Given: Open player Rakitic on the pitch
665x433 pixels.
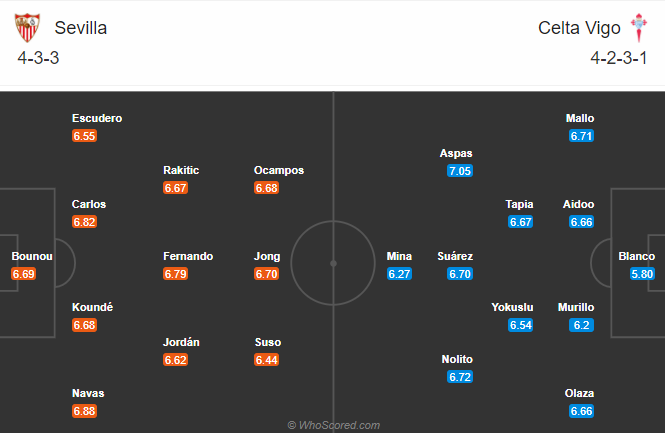Looking at the screenshot, I should [x=181, y=170].
